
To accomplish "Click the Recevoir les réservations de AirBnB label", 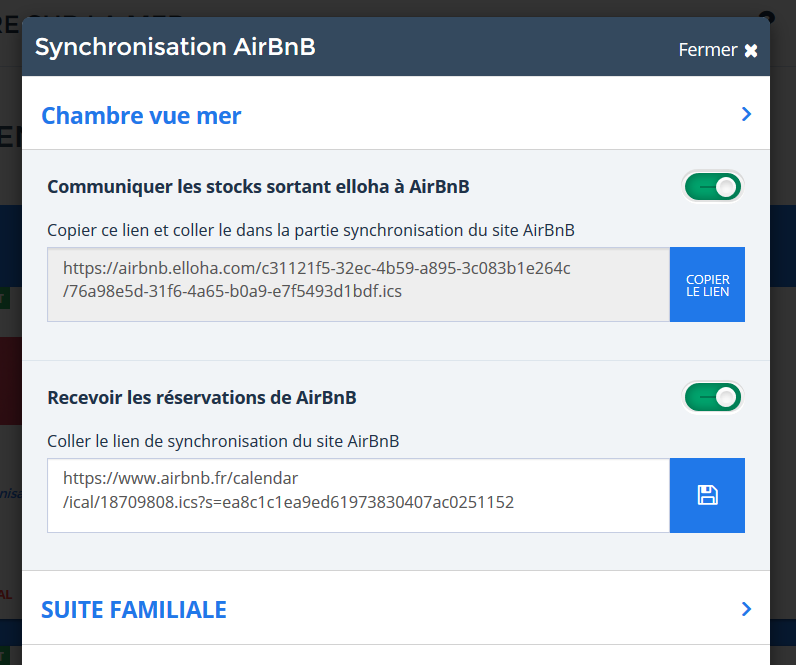I will pyautogui.click(x=202, y=397).
